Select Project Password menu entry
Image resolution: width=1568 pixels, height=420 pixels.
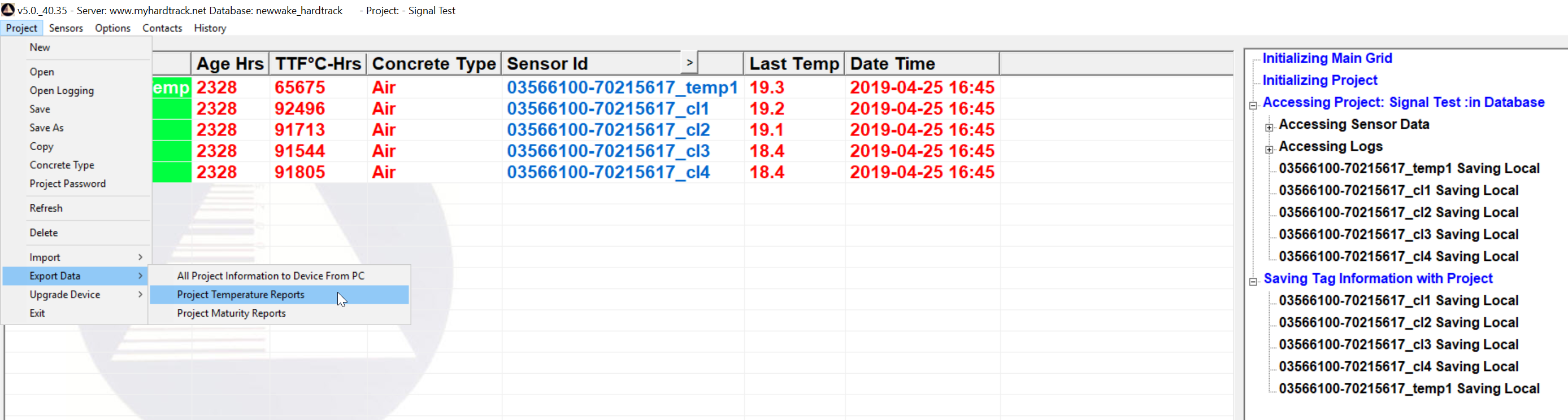(76, 183)
